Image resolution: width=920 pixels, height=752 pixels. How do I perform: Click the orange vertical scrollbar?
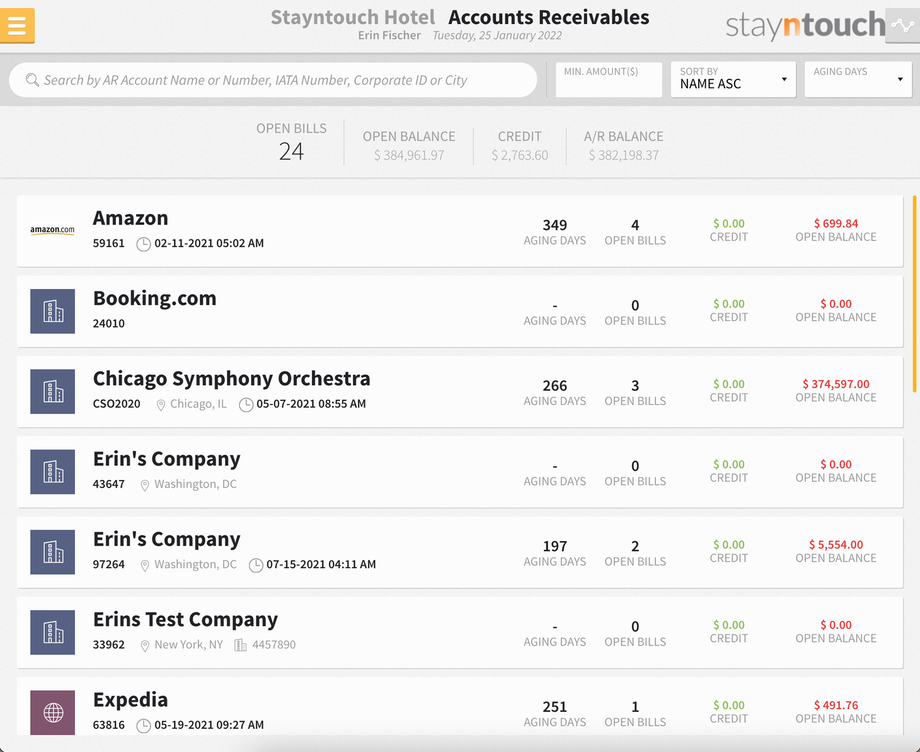[914, 294]
